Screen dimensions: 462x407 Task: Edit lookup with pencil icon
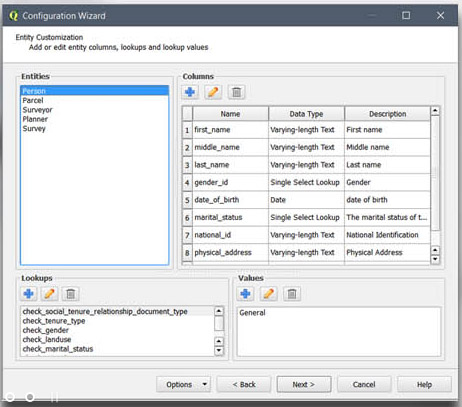coord(49,294)
